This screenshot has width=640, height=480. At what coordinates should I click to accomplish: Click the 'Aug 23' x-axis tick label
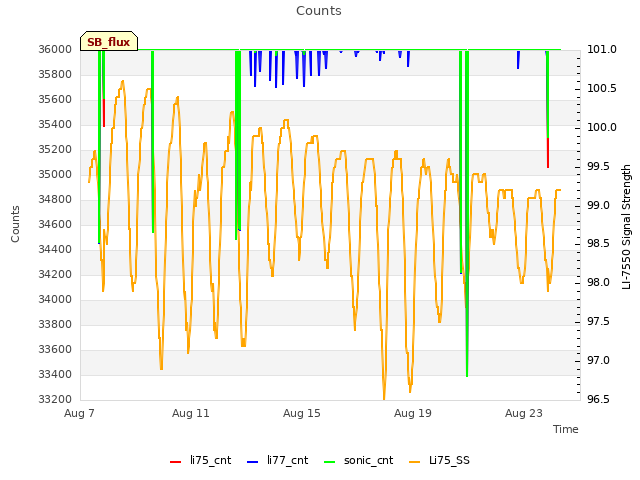coord(524,413)
